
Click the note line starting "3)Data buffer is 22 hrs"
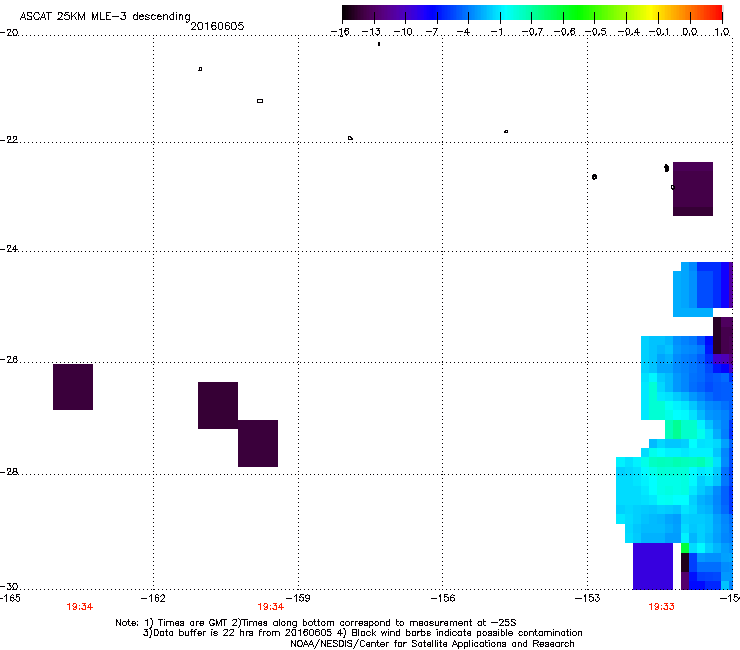point(362,633)
